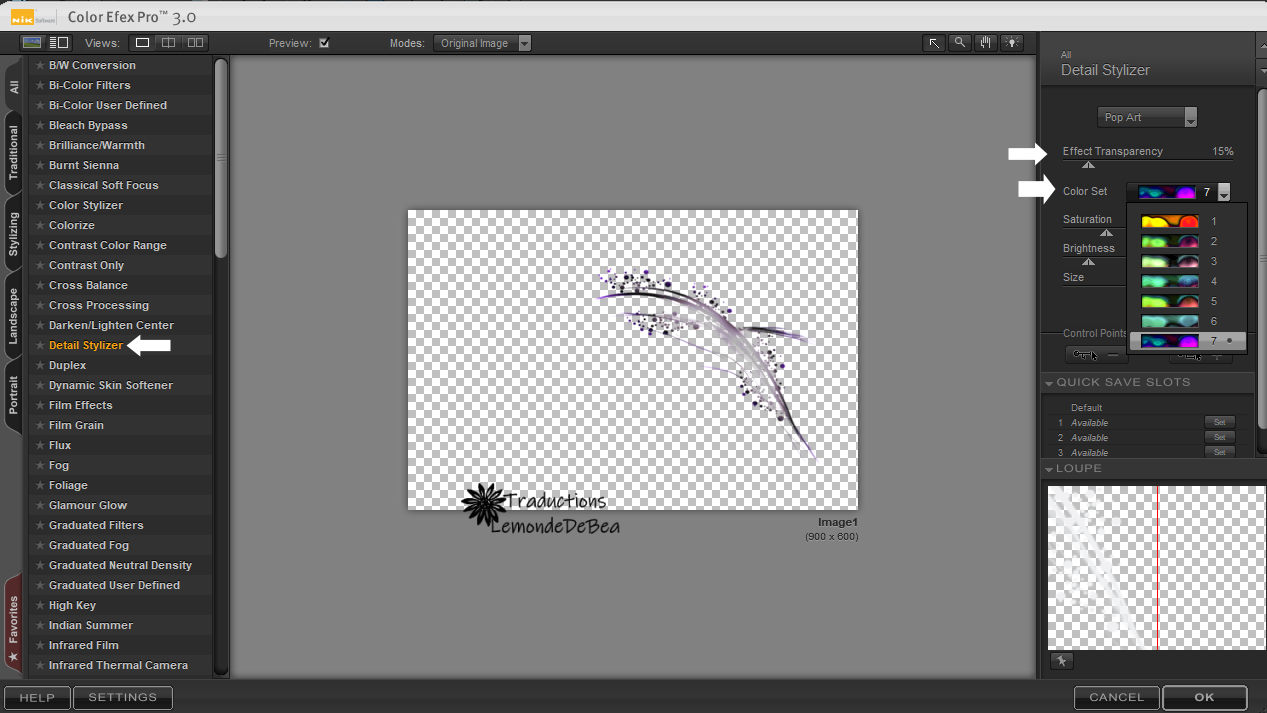Adjust the Effect Transparency slider handle

click(1089, 165)
